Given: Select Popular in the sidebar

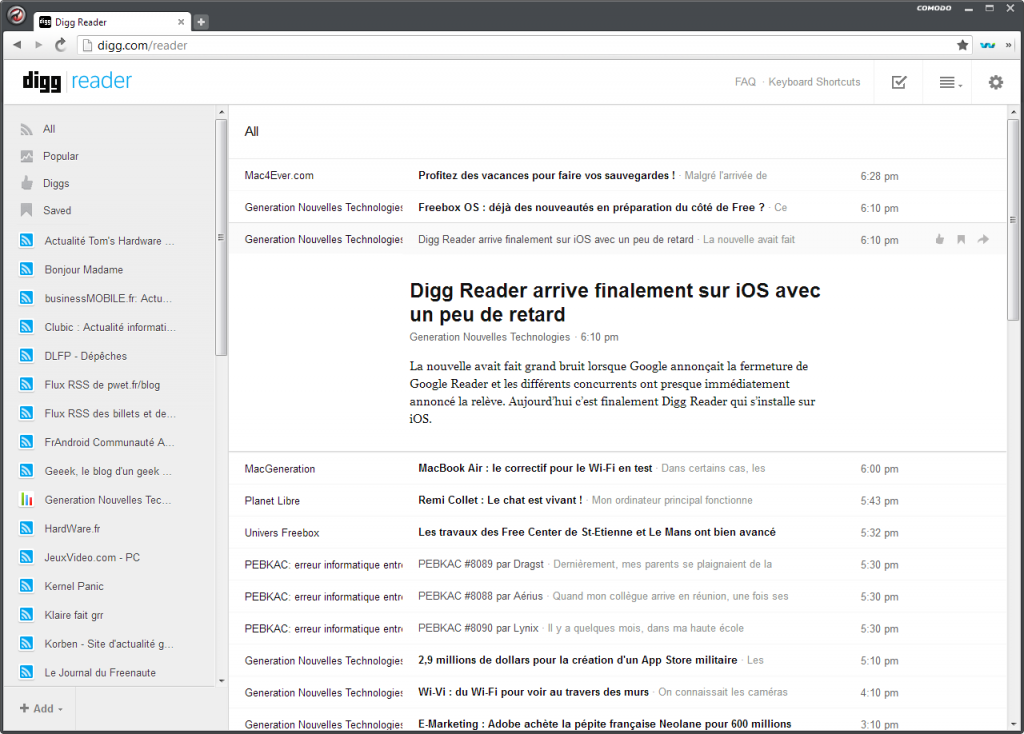Looking at the screenshot, I should coord(61,156).
